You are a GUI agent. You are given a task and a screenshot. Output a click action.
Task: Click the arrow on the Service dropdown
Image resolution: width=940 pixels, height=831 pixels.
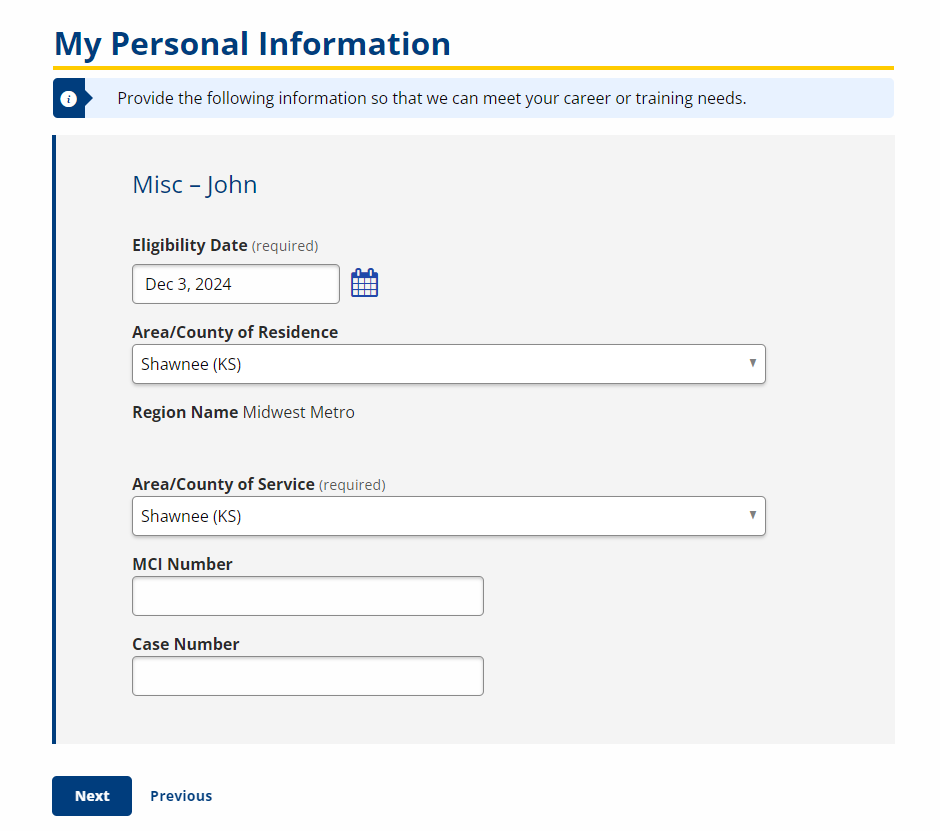click(752, 515)
